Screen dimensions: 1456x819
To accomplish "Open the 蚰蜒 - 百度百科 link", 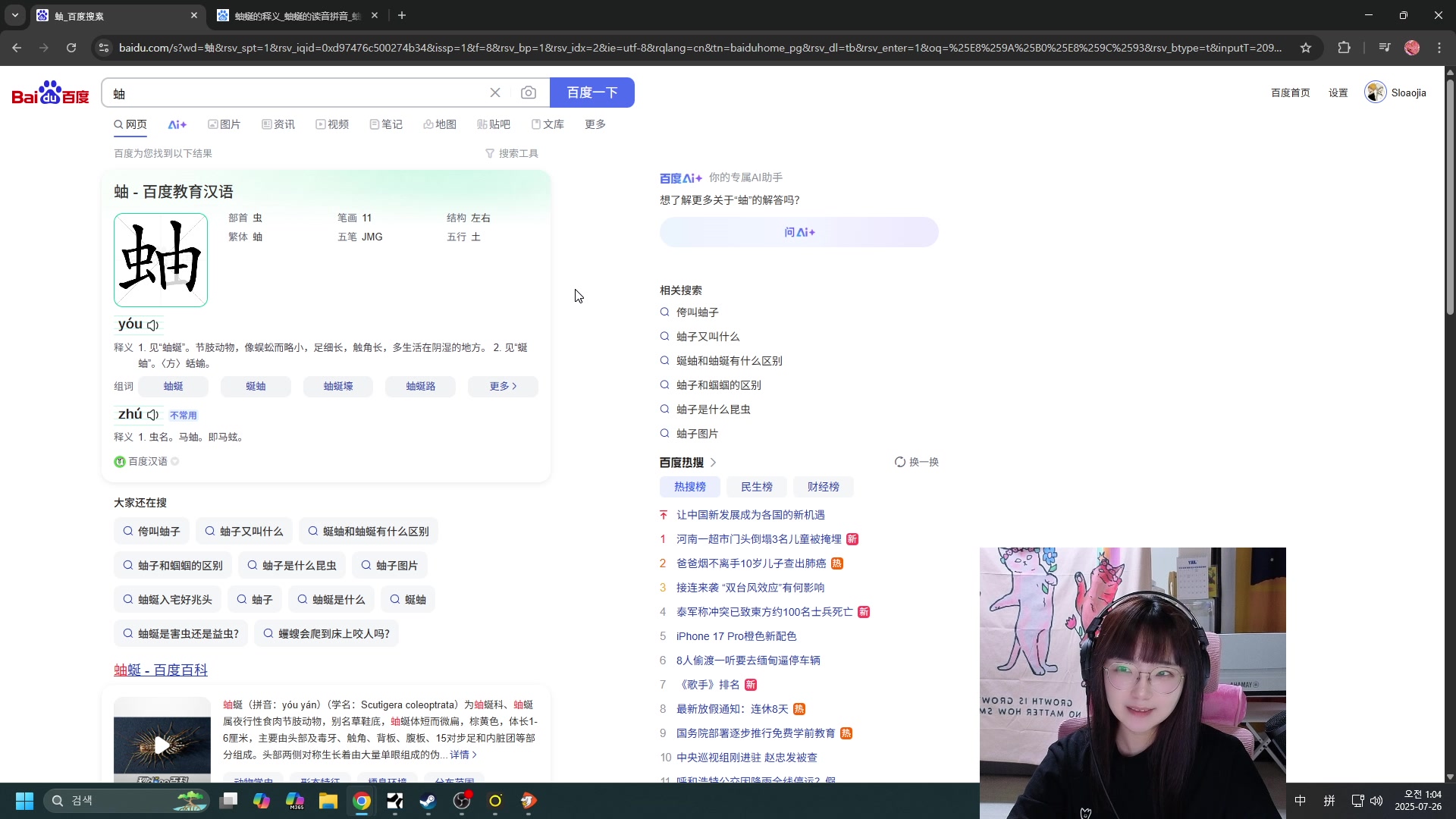I will (161, 670).
